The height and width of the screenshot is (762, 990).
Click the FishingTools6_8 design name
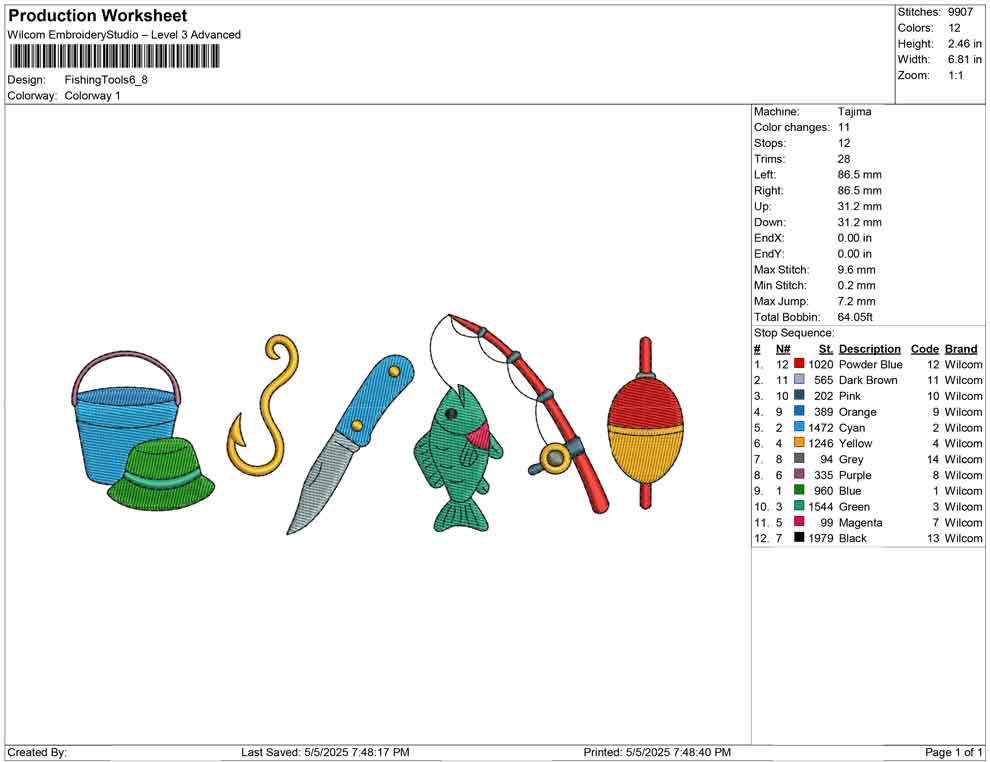pyautogui.click(x=106, y=79)
